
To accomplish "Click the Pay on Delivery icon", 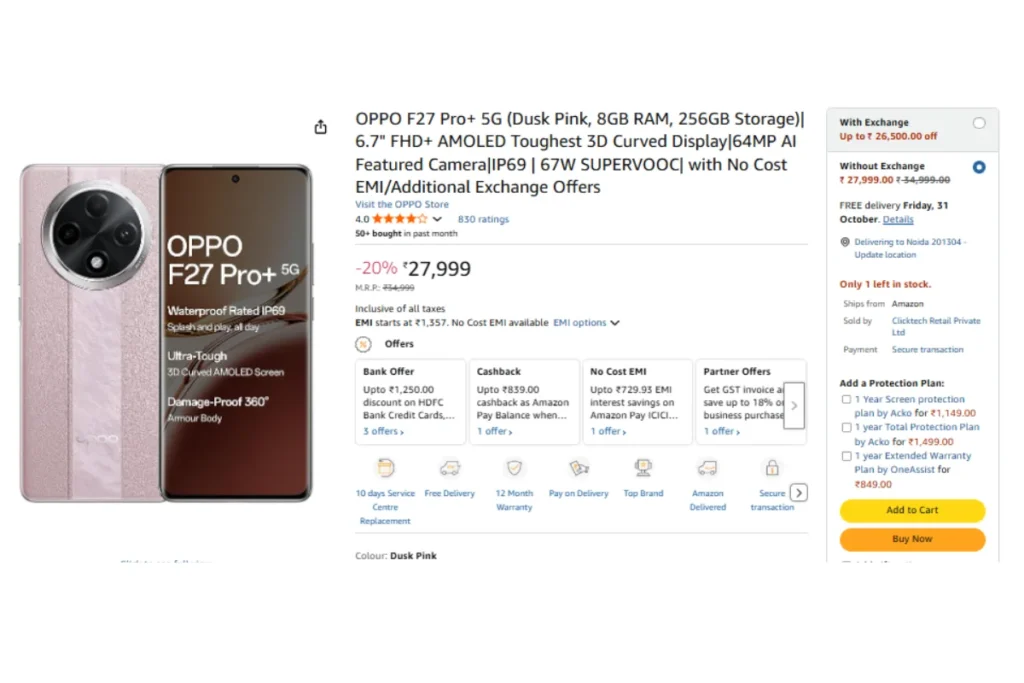I will 578,468.
